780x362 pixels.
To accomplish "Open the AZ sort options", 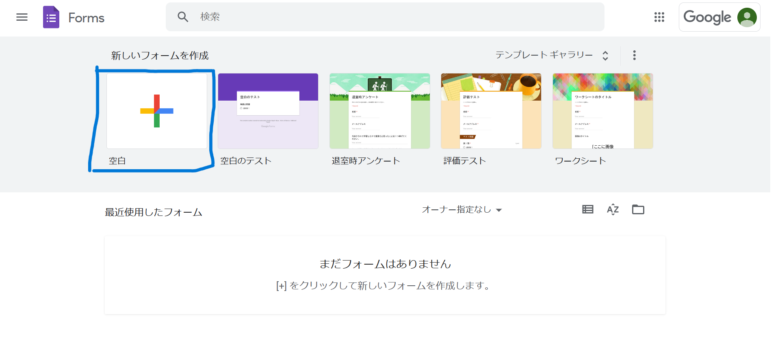I will click(613, 209).
